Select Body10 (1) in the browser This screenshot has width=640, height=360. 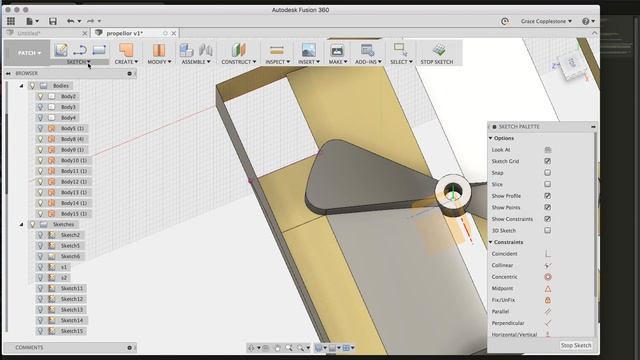[74, 160]
